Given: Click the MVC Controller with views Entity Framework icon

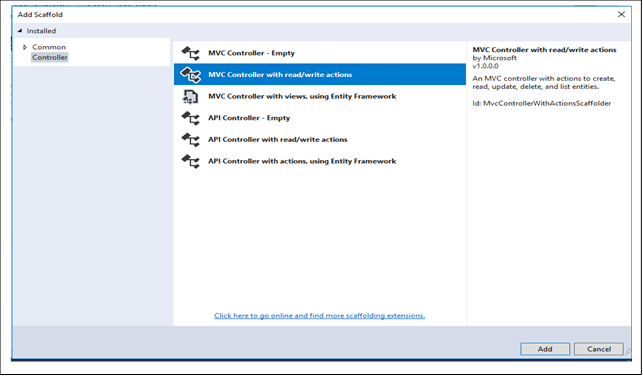Looking at the screenshot, I should click(x=190, y=96).
